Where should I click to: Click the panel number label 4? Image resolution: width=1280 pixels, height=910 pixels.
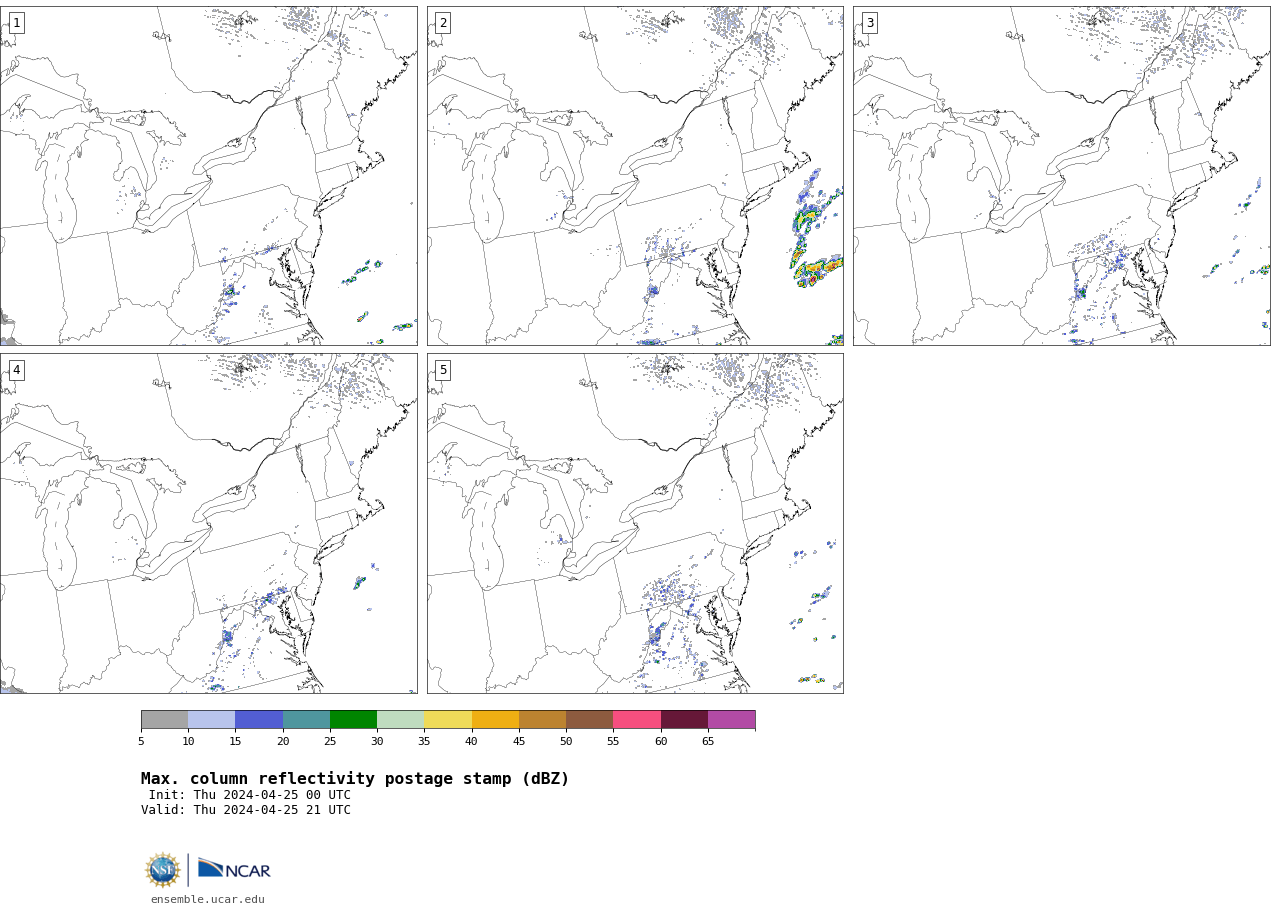[16, 370]
